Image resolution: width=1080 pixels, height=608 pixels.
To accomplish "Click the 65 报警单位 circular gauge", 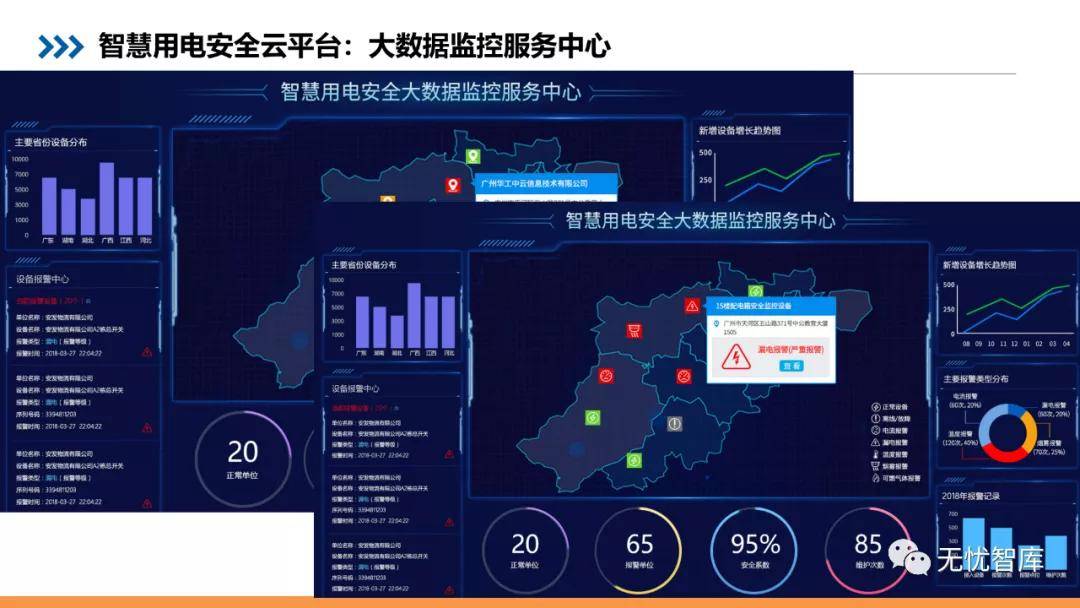I will (x=638, y=548).
